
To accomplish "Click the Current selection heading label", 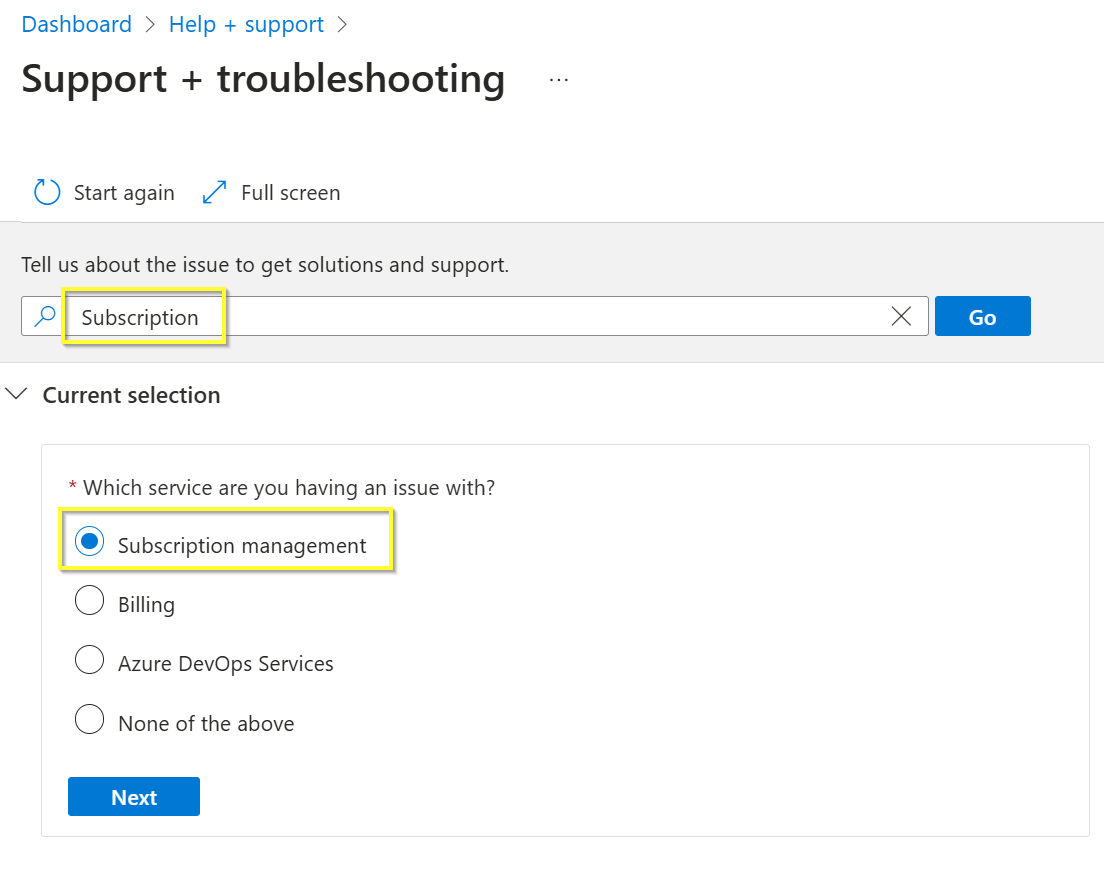I will tap(130, 395).
